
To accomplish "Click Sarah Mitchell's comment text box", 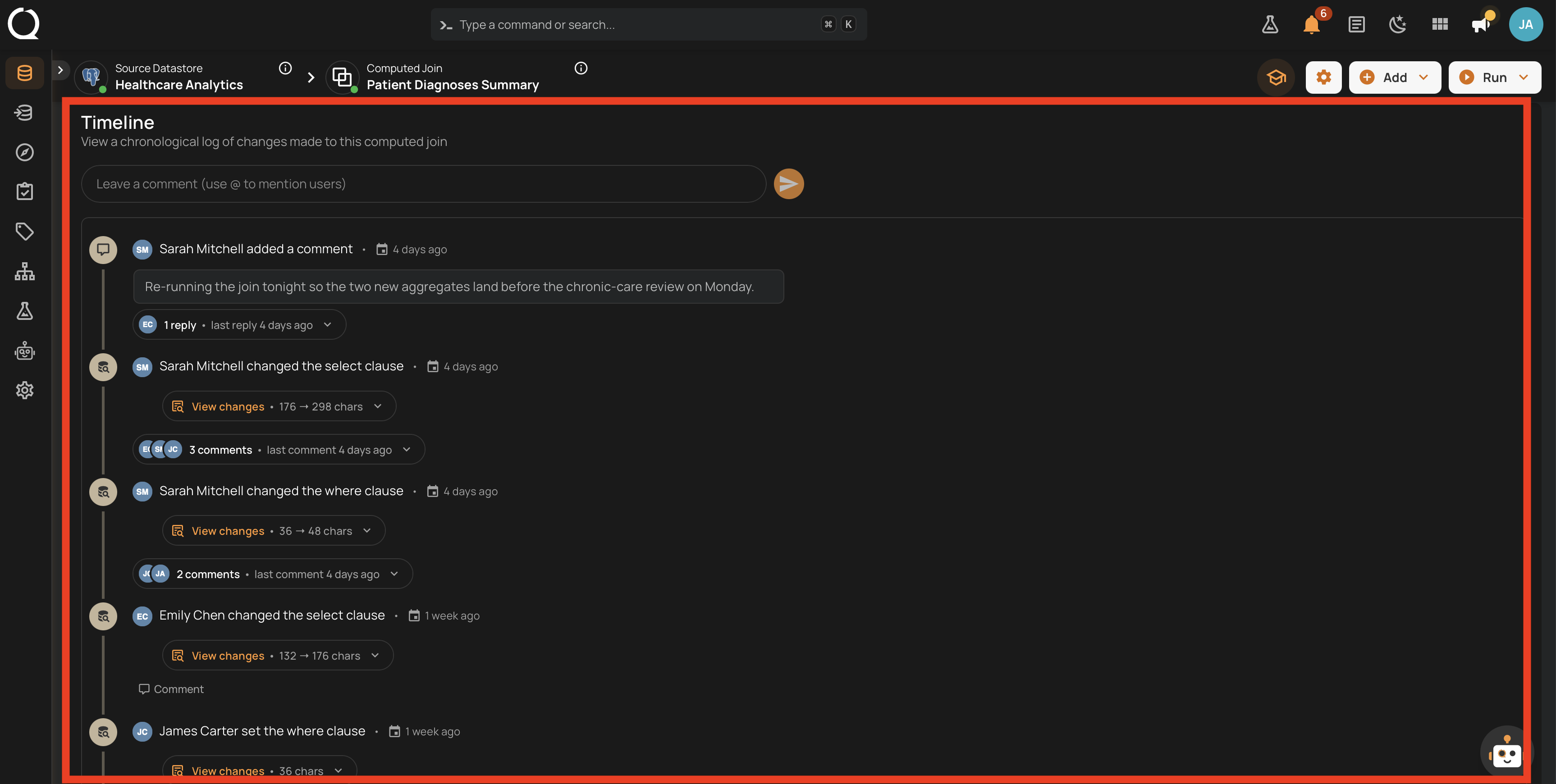I will coord(458,286).
